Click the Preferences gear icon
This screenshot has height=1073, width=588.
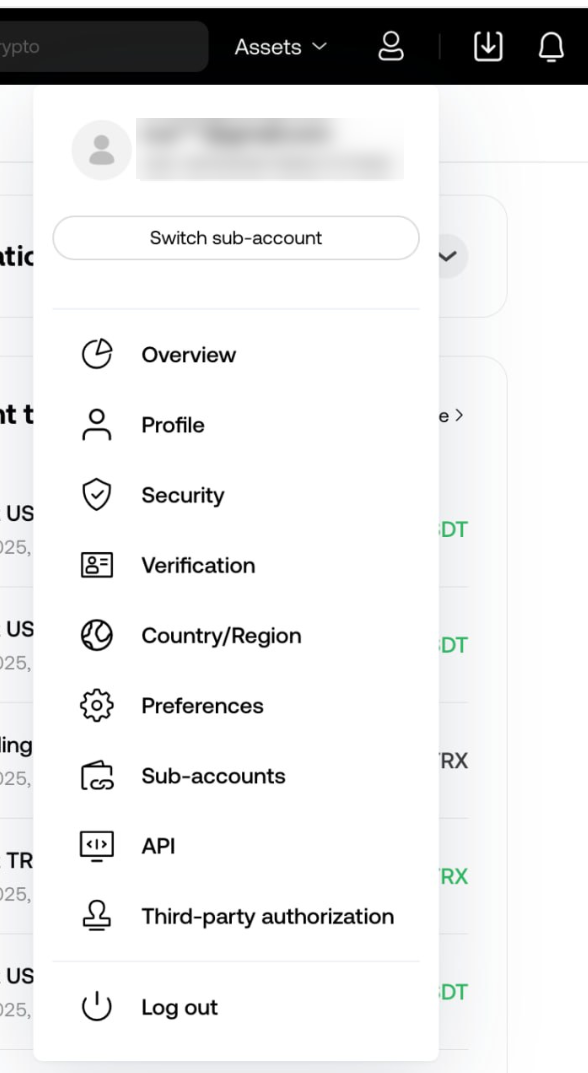point(97,706)
